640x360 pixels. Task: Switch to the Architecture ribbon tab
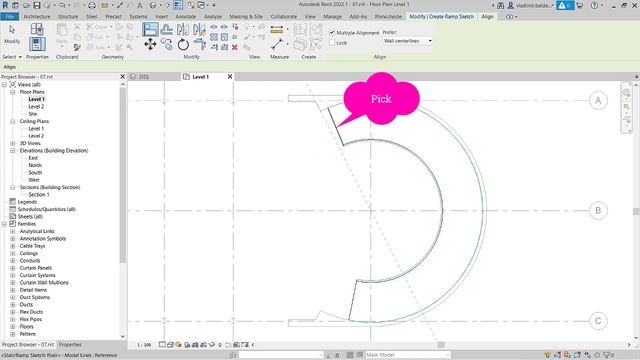(37, 16)
